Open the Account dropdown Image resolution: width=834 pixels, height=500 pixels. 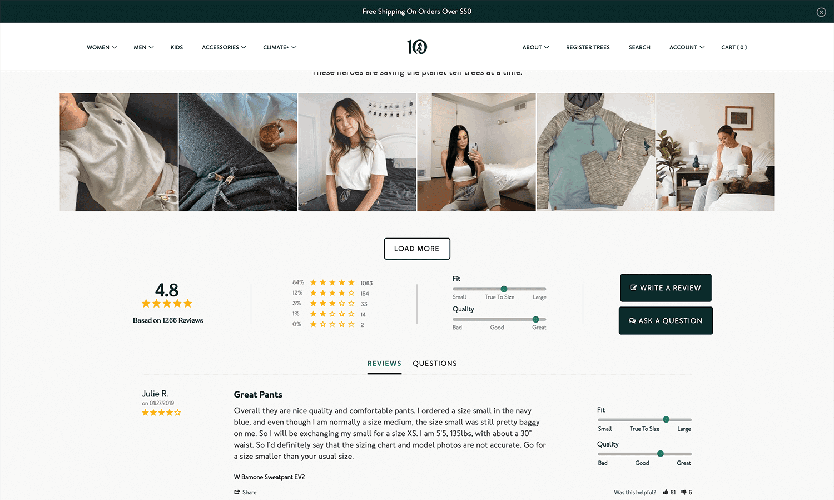click(687, 47)
